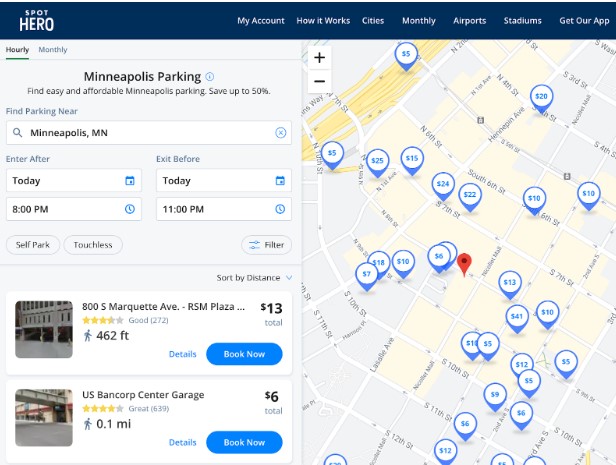Toggle the Self Park filter chip
This screenshot has height=465, width=616.
click(33, 245)
